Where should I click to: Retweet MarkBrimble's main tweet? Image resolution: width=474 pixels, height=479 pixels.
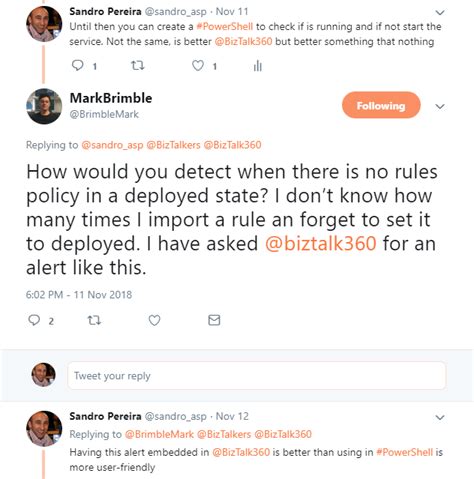[x=94, y=321]
